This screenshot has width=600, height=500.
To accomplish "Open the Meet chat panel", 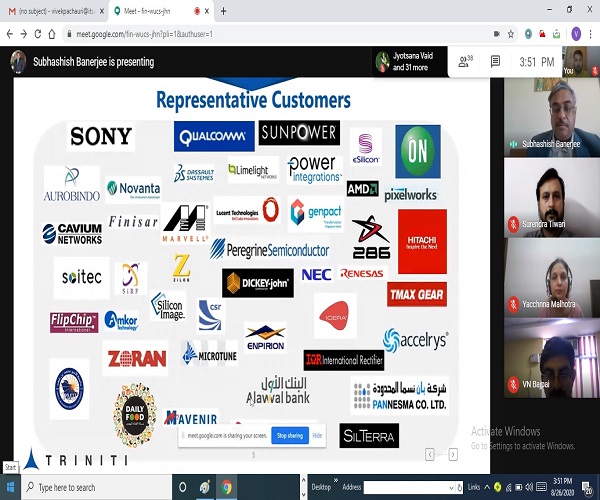I will (496, 61).
